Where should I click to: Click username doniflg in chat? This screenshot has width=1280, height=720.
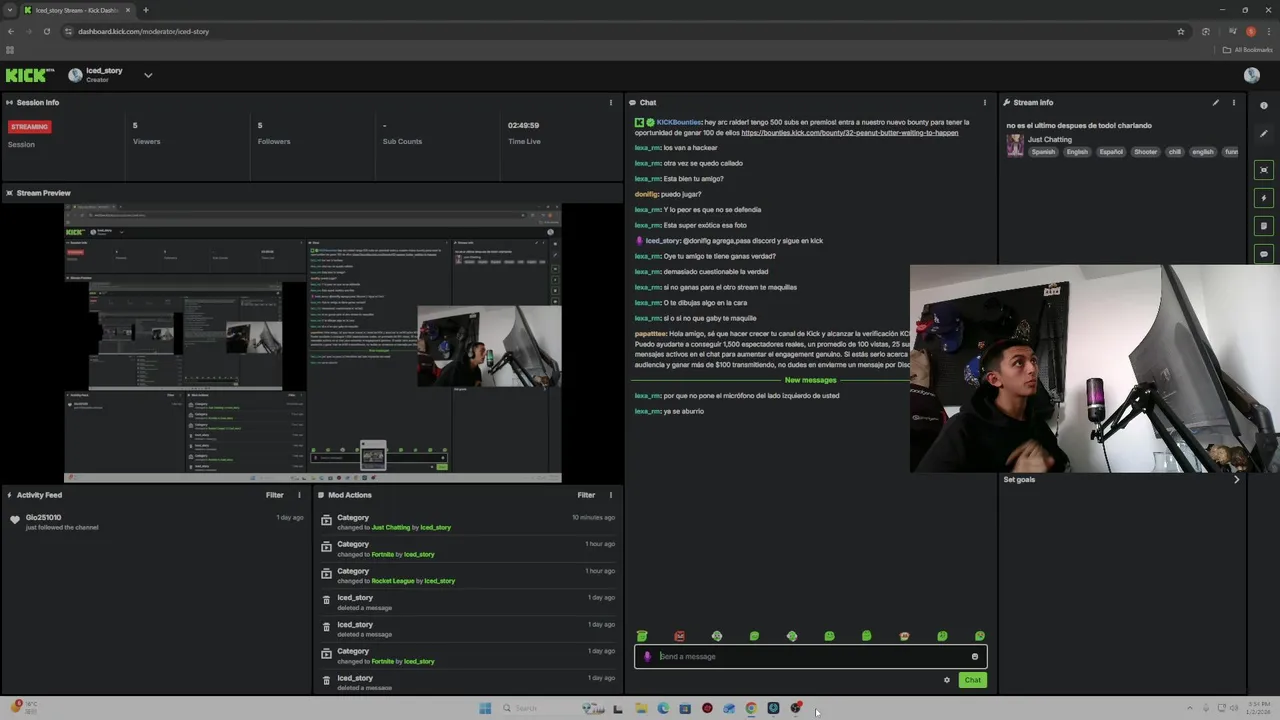[646, 194]
